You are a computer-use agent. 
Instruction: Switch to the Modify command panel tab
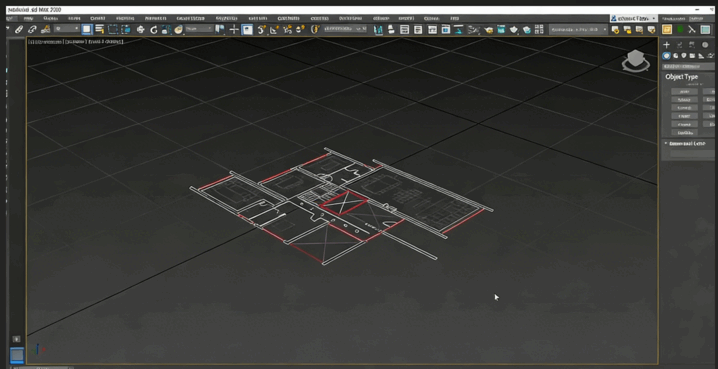(x=680, y=44)
